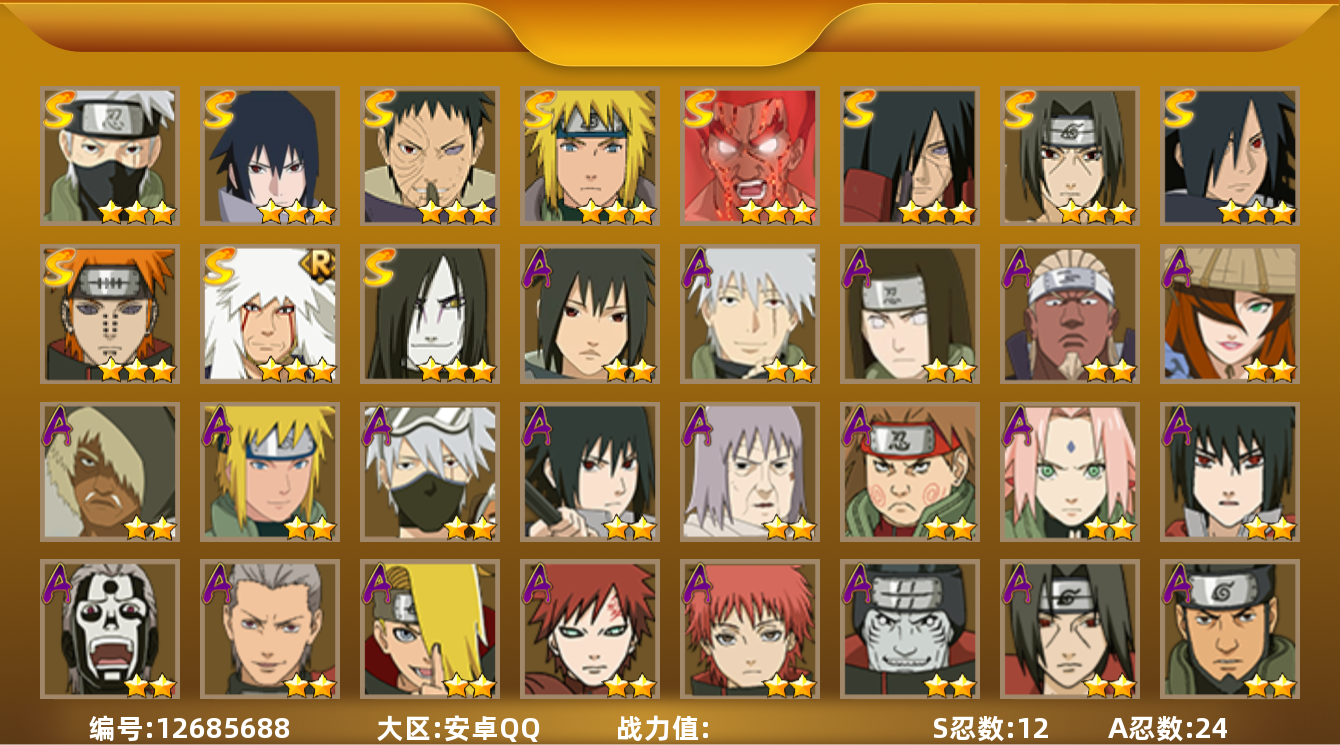Click the swirl-cheeked red headband ninja card
Viewport: 1340px width, 745px height.
pyautogui.click(x=910, y=472)
